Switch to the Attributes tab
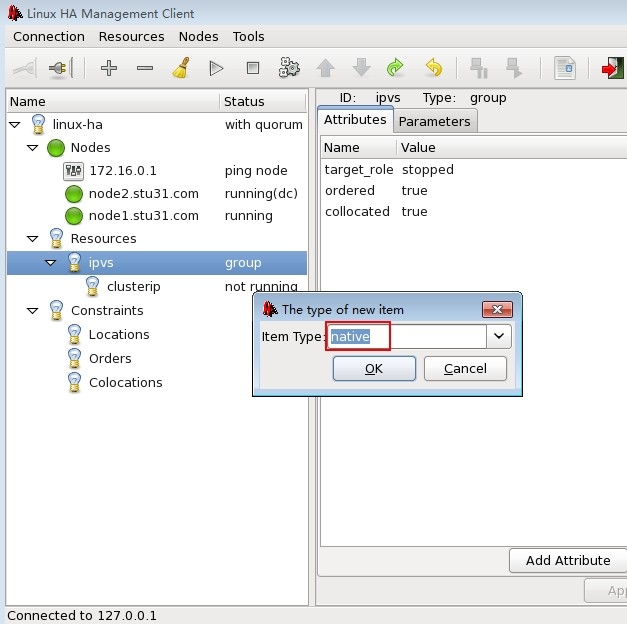 click(x=355, y=120)
